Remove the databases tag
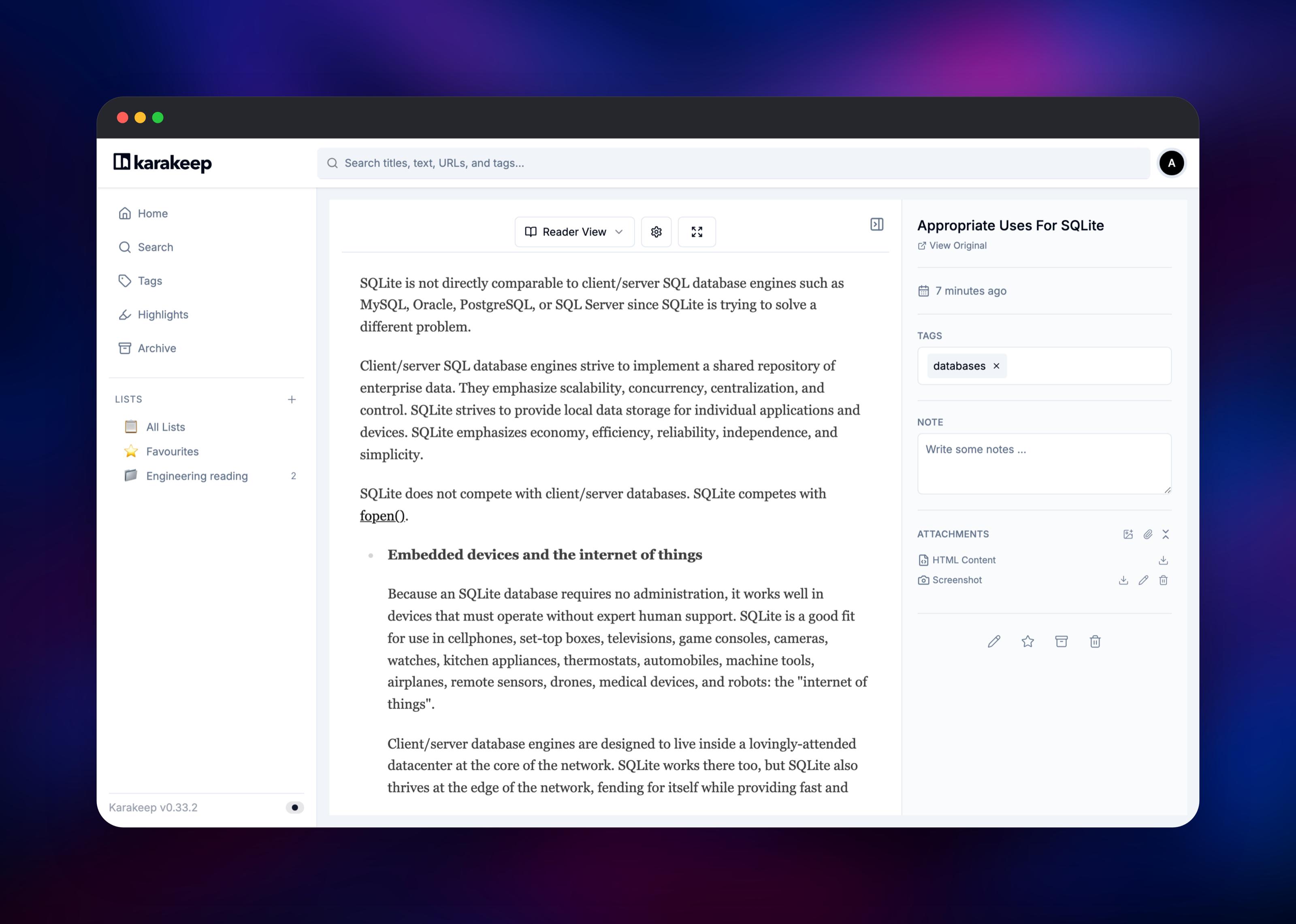The width and height of the screenshot is (1296, 924). pos(996,366)
